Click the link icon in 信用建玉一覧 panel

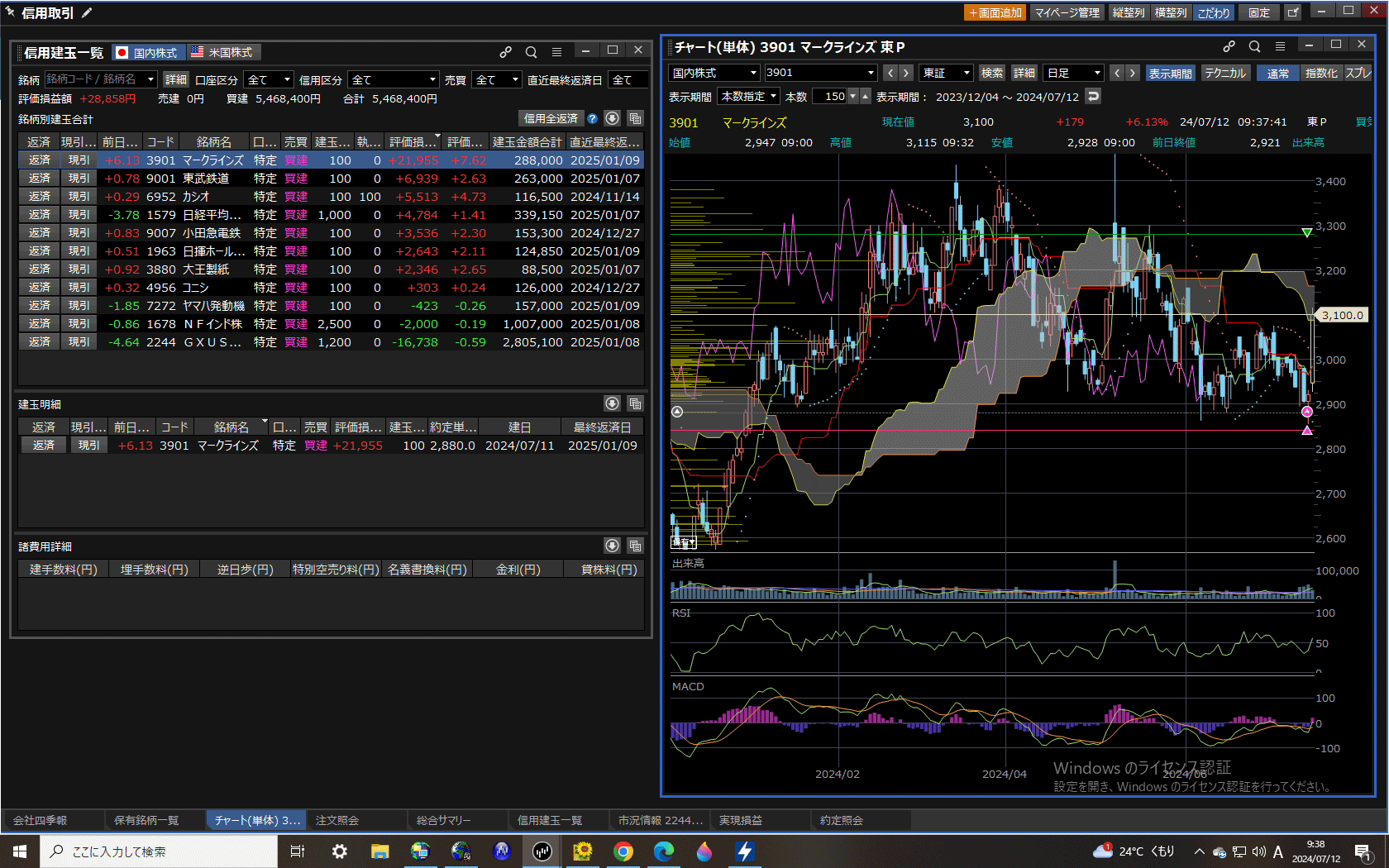(505, 52)
